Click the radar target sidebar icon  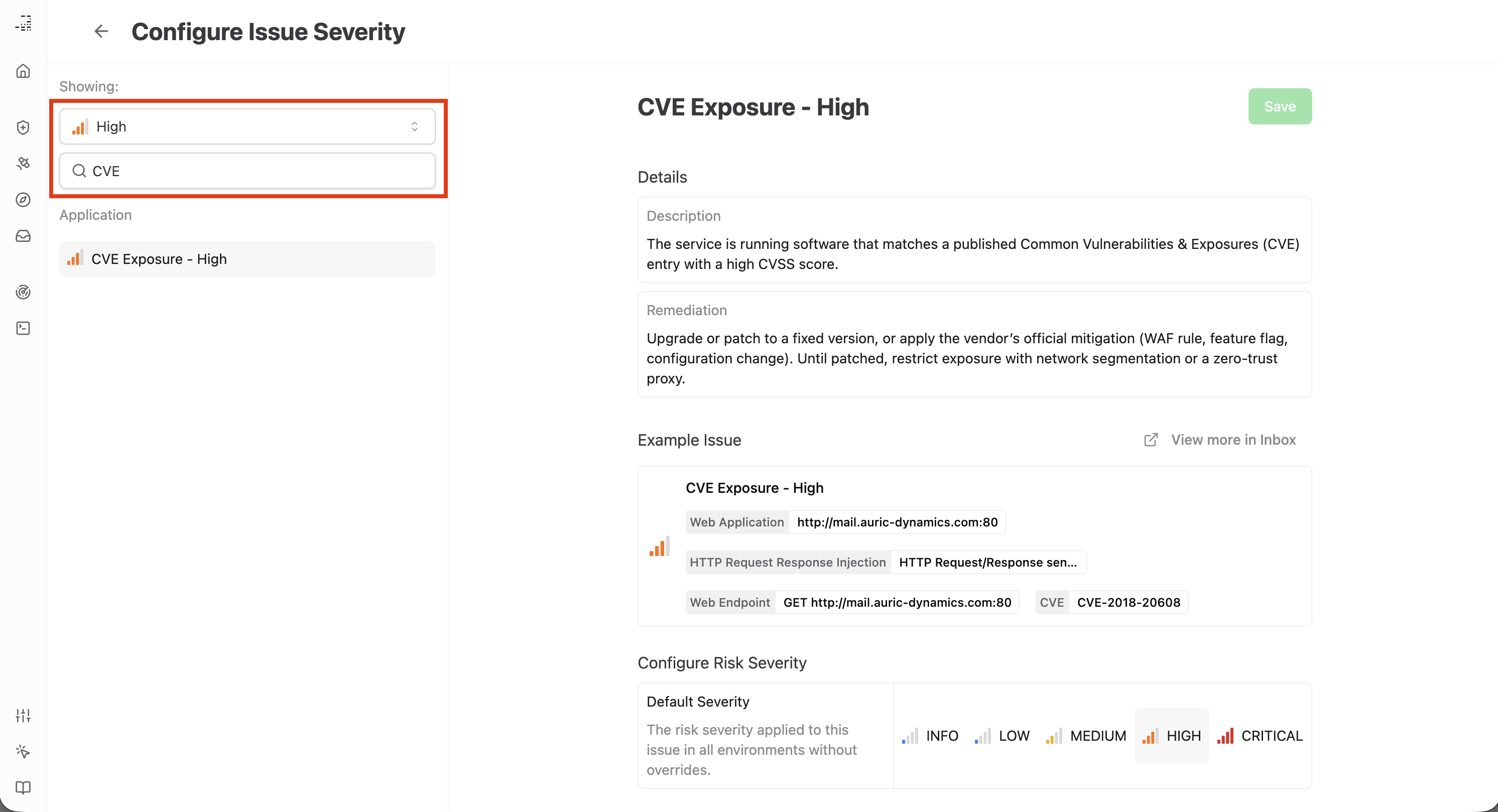pos(23,292)
